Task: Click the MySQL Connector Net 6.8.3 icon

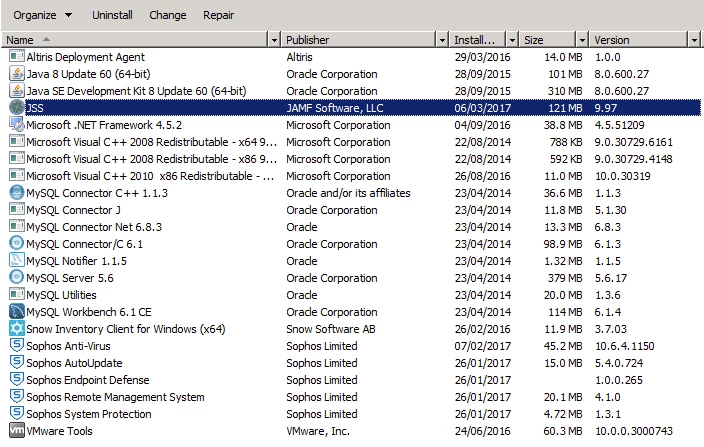Action: click(x=17, y=227)
